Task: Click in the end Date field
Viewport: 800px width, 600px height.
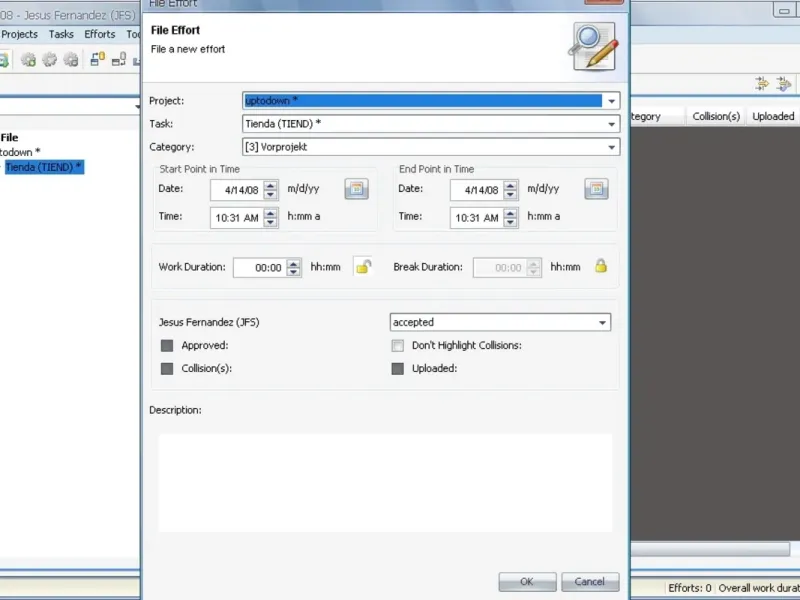Action: pos(478,190)
